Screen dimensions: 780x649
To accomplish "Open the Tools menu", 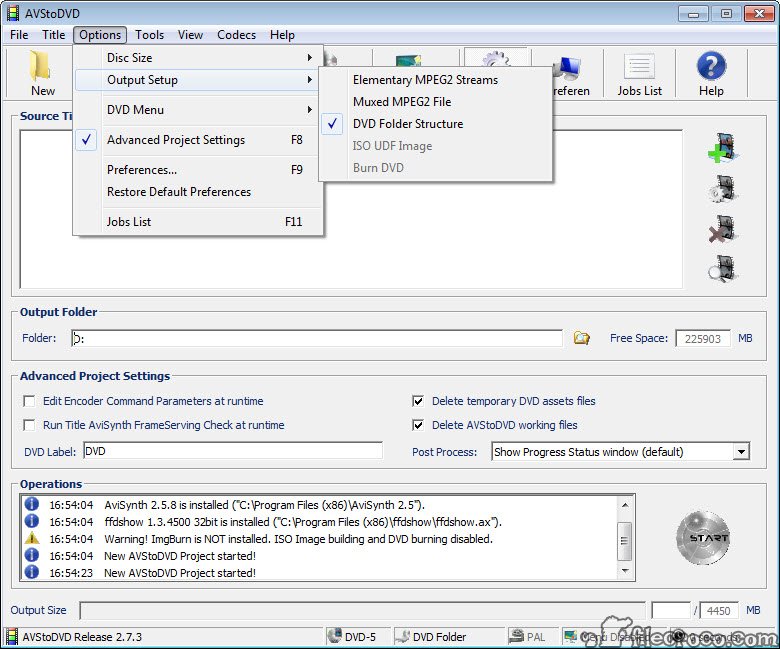I will pyautogui.click(x=149, y=35).
